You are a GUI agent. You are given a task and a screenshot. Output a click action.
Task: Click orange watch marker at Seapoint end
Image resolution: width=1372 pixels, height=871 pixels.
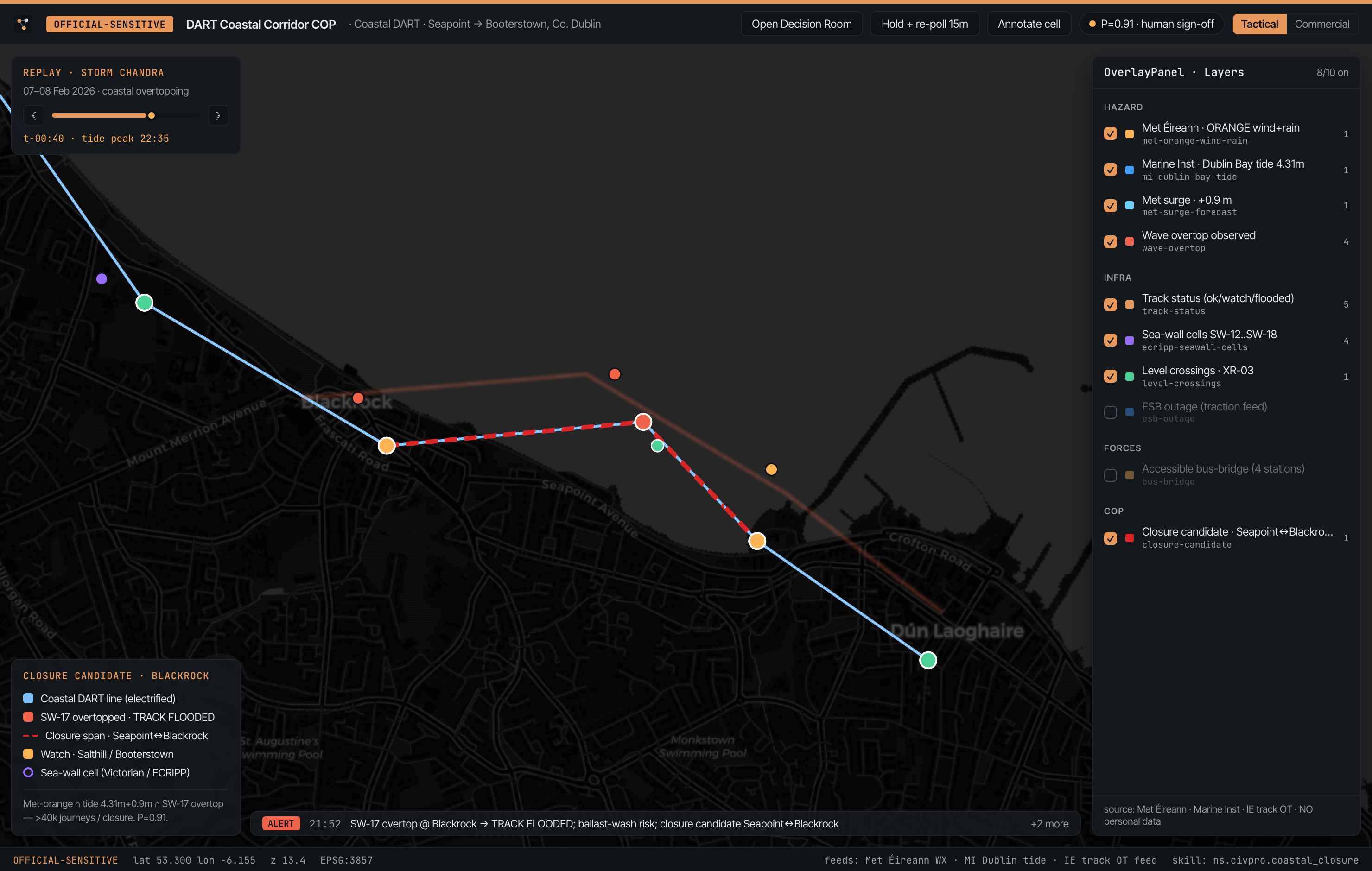[x=756, y=541]
